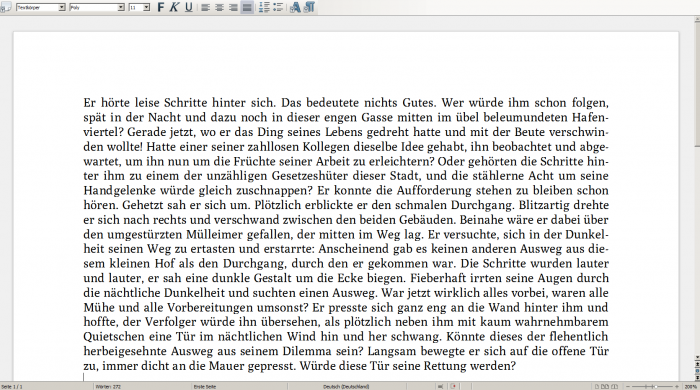Switch to book view layout
This screenshot has width=700, height=390.
click(614, 386)
